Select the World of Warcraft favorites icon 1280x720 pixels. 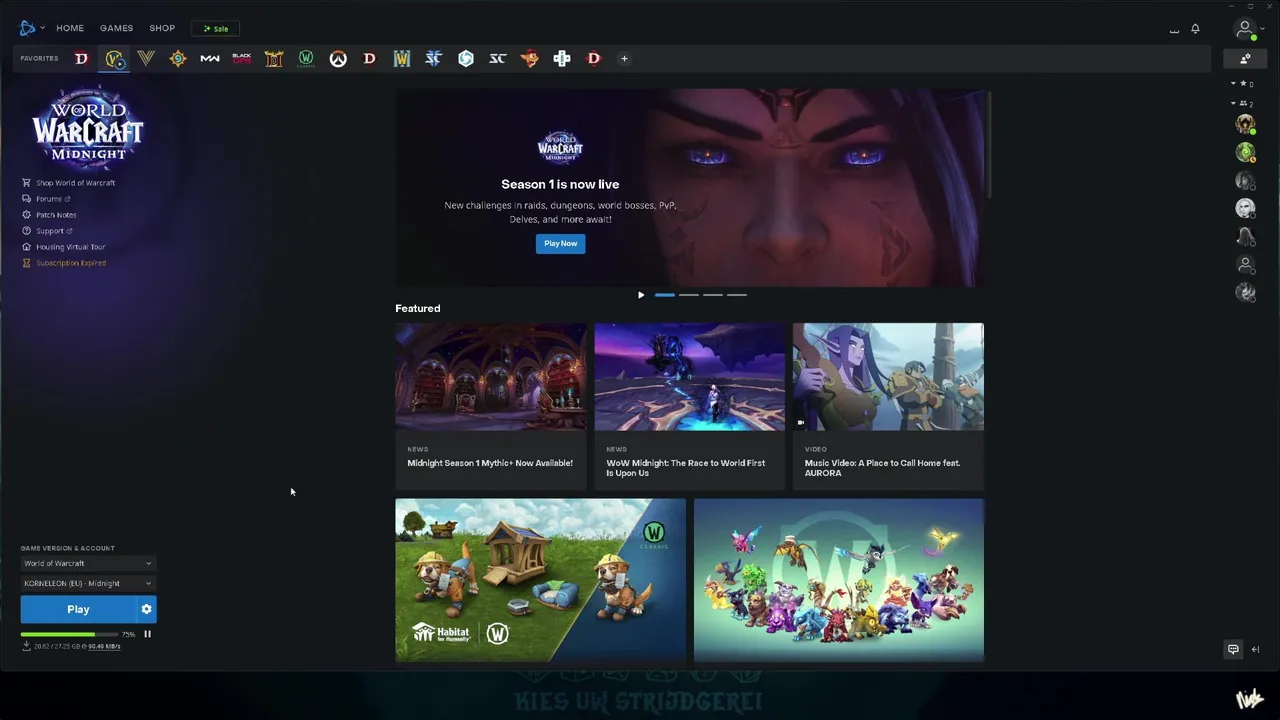click(115, 59)
